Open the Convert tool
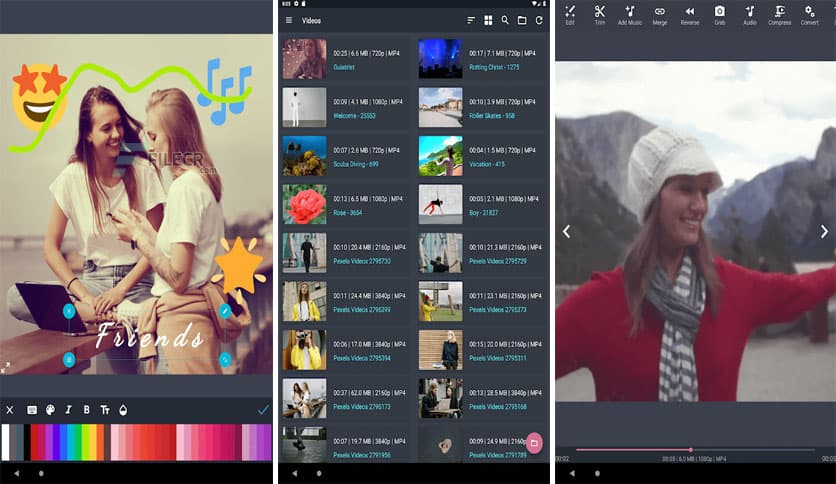This screenshot has width=836, height=484. pyautogui.click(x=809, y=15)
